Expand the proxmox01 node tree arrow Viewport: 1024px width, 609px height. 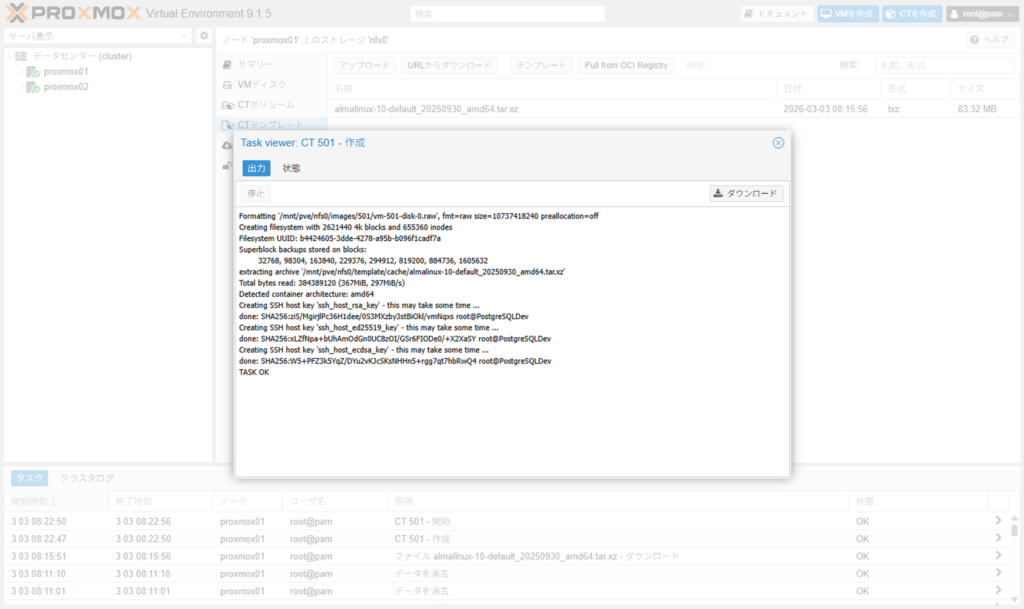coord(20,72)
